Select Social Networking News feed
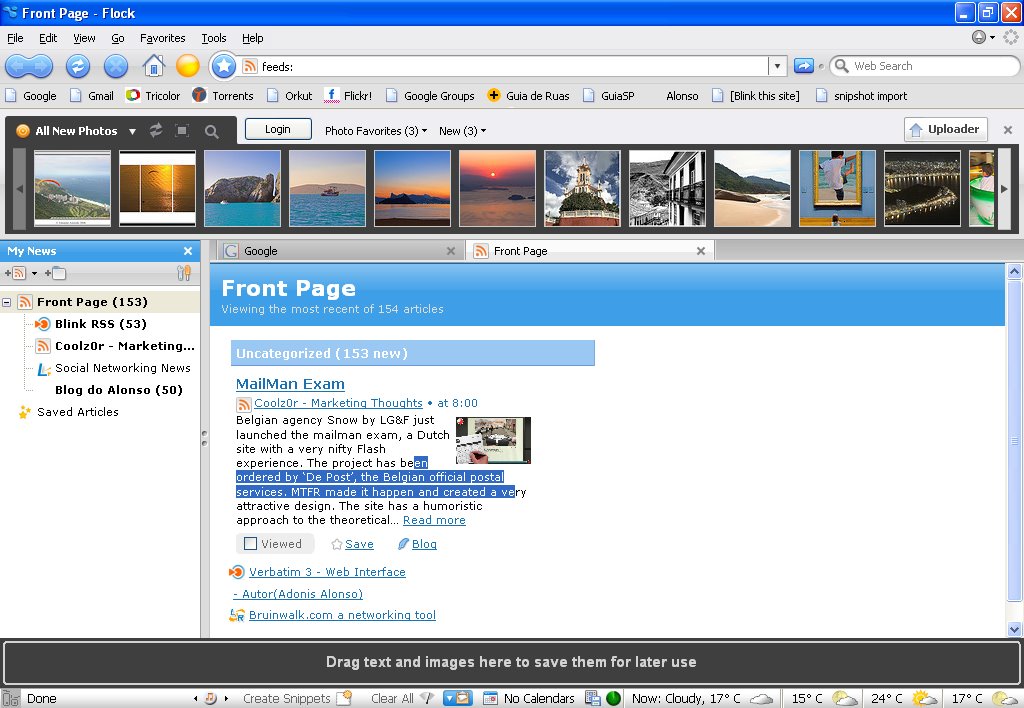 tap(123, 368)
